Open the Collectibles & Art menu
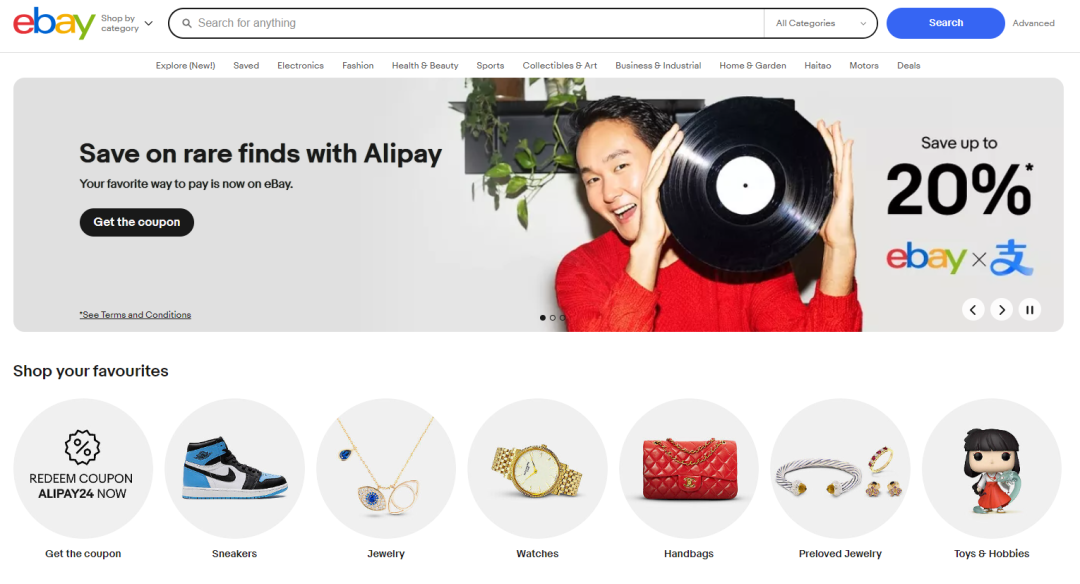This screenshot has width=1080, height=584. pyautogui.click(x=559, y=65)
